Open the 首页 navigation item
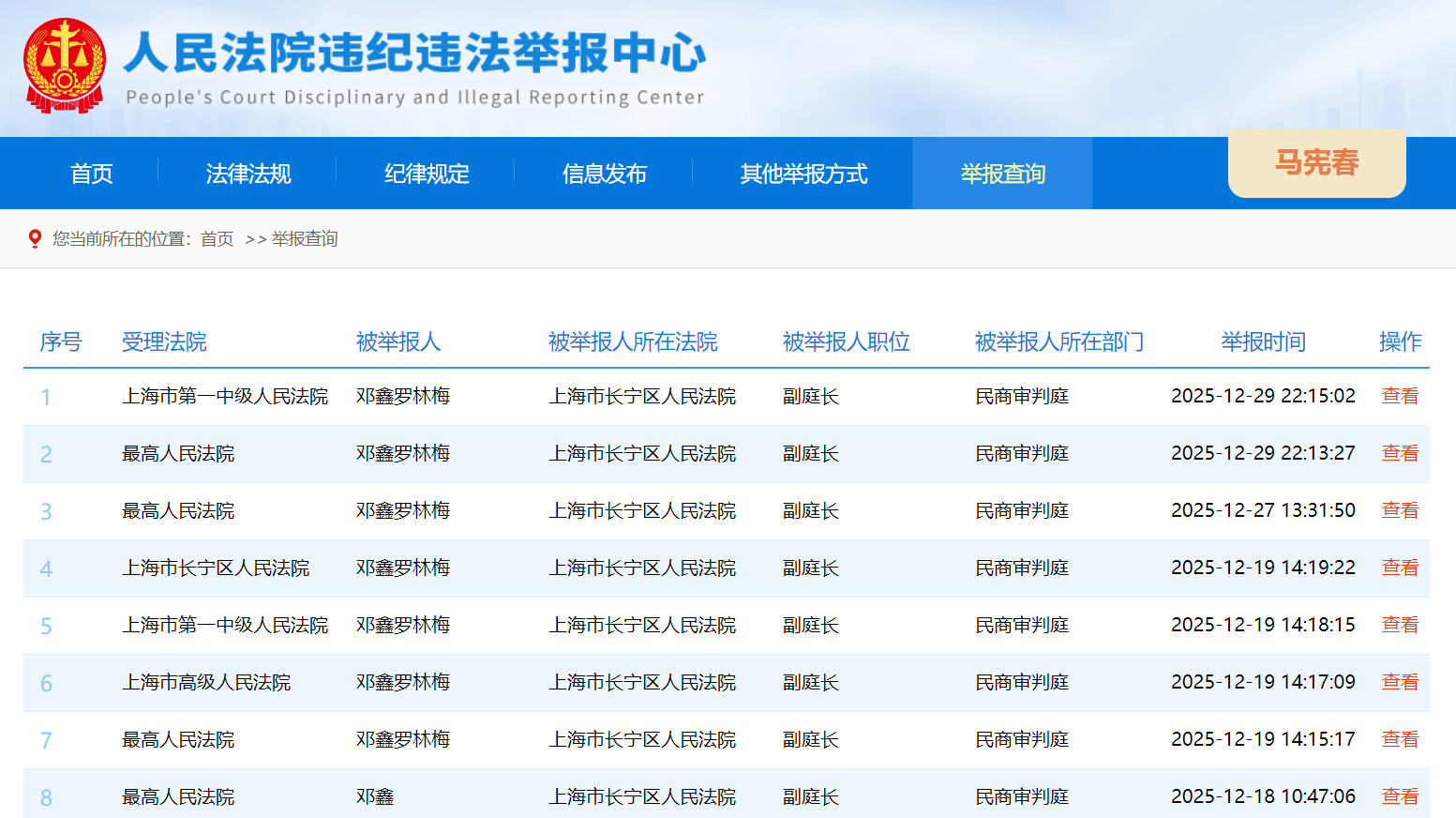1456x818 pixels. pyautogui.click(x=91, y=173)
